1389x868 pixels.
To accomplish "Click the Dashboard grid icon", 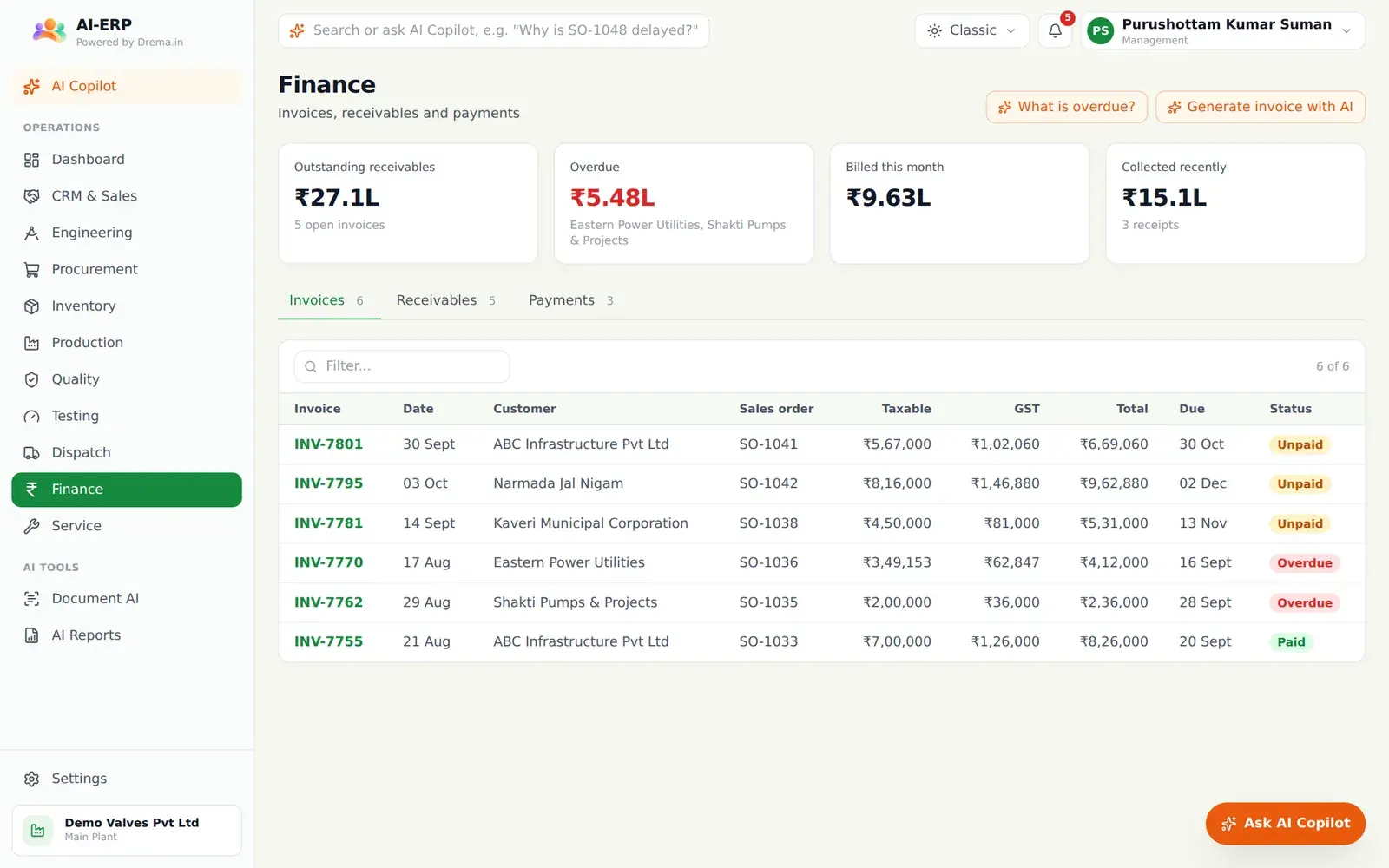I will [x=32, y=160].
